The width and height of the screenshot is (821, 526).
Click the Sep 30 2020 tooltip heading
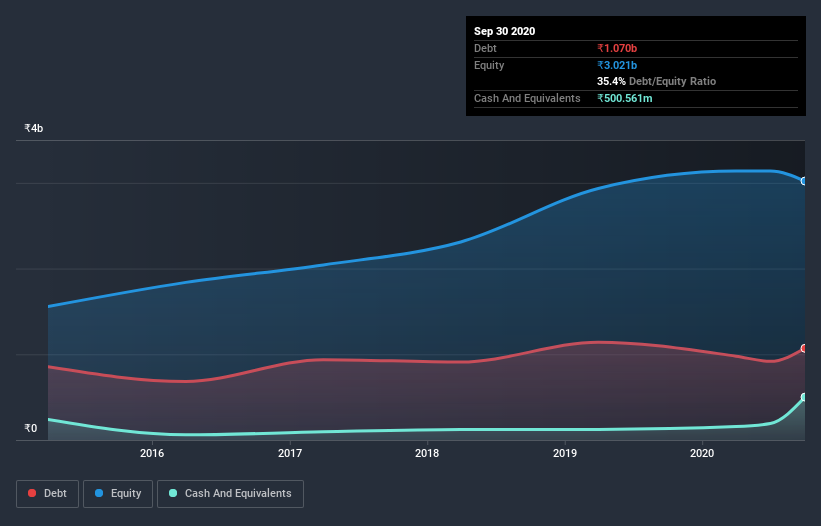point(505,31)
